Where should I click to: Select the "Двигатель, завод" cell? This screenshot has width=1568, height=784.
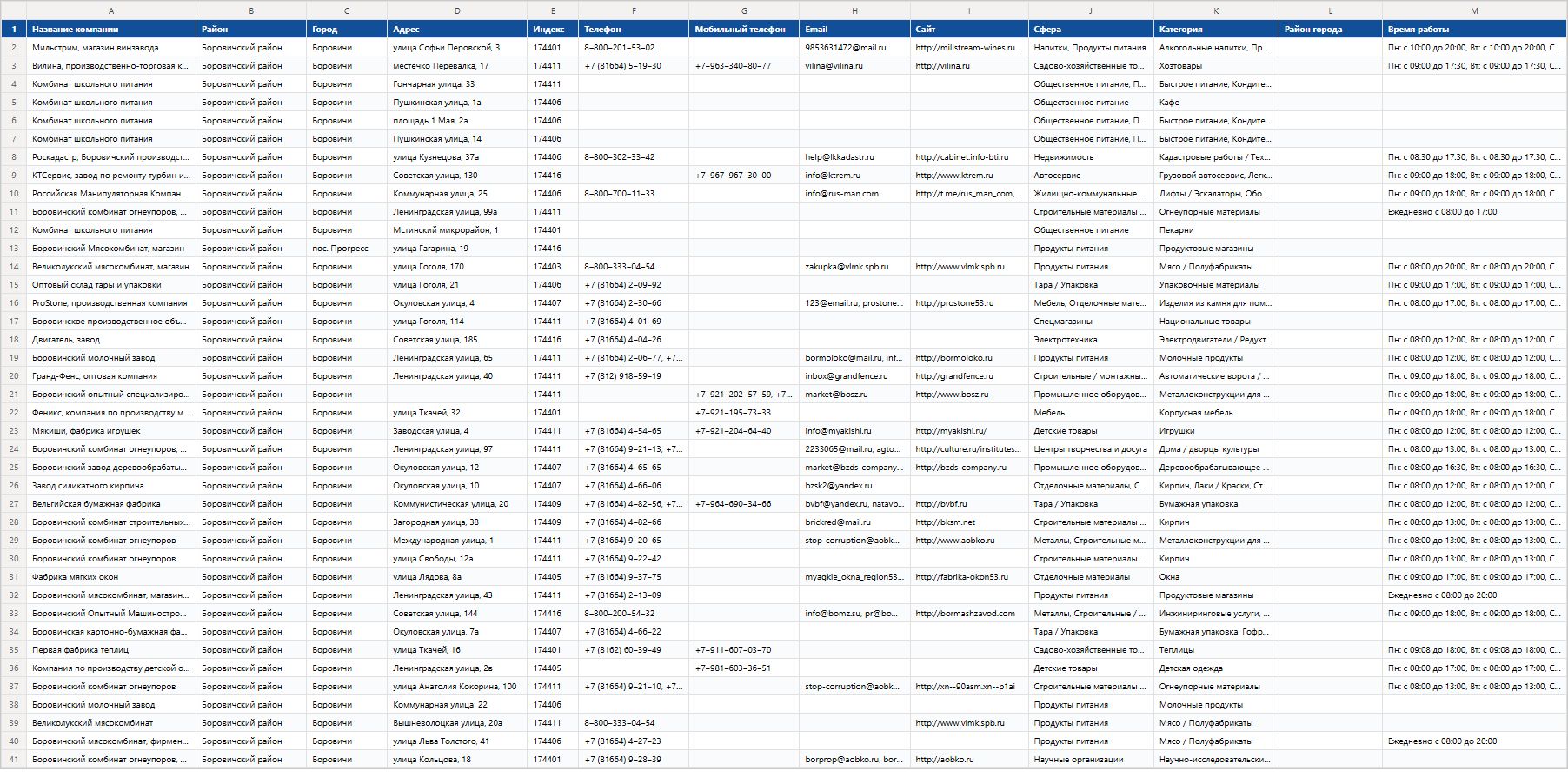tap(111, 340)
